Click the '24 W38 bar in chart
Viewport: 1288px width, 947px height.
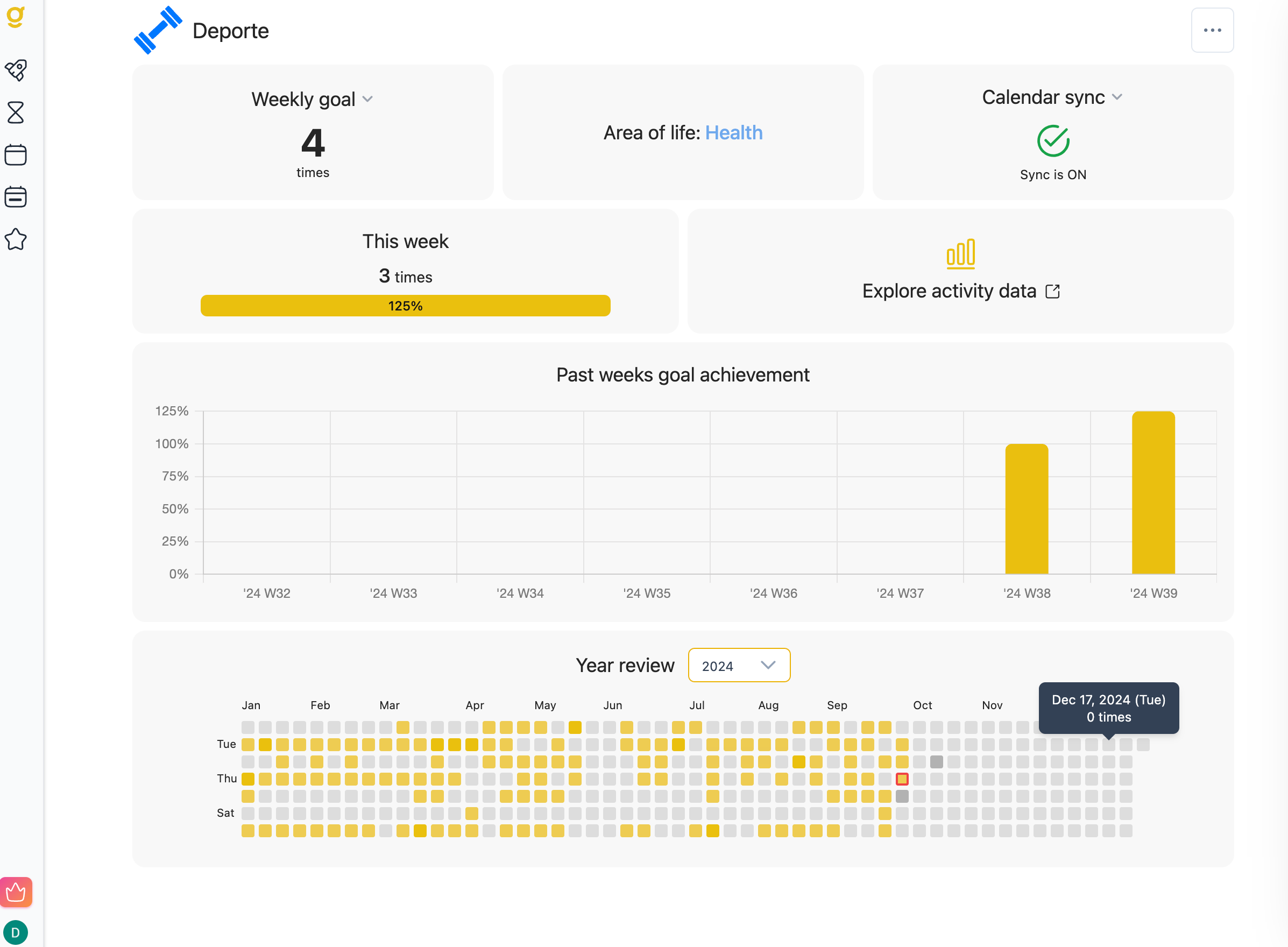coord(1027,508)
